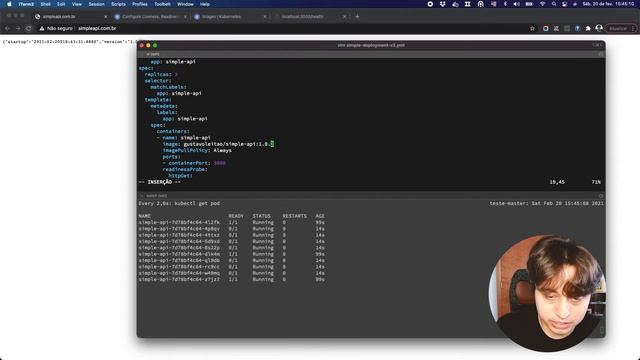Click the lower watch pane title bar
The height and width of the screenshot is (360, 640).
click(371, 196)
